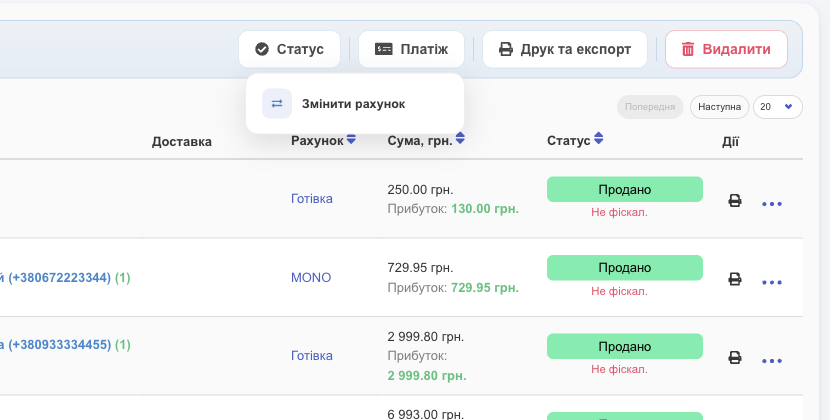Click the 2 999.80 грн. amount

pyautogui.click(x=426, y=337)
